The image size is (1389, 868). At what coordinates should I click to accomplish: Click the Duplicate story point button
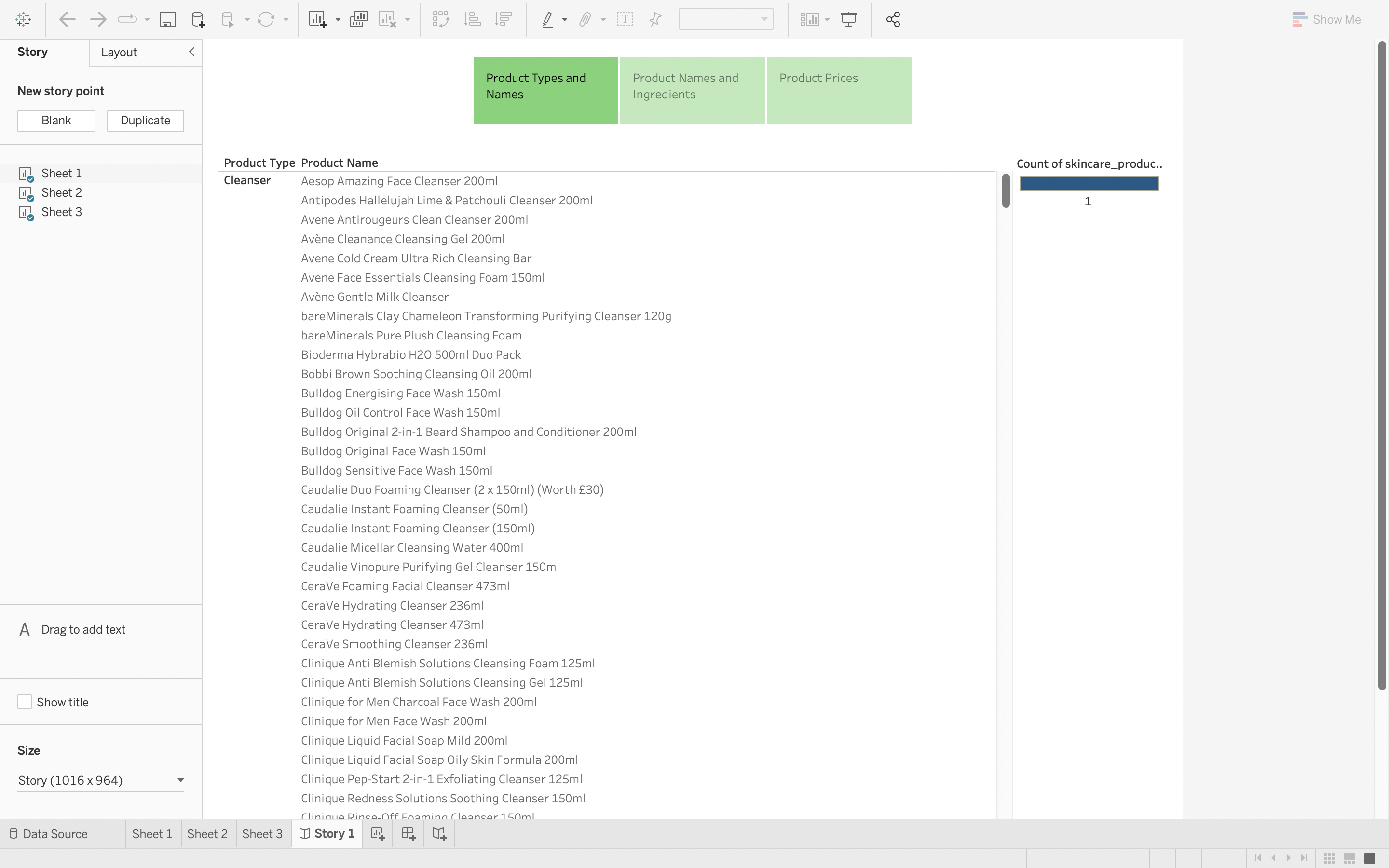(x=145, y=121)
